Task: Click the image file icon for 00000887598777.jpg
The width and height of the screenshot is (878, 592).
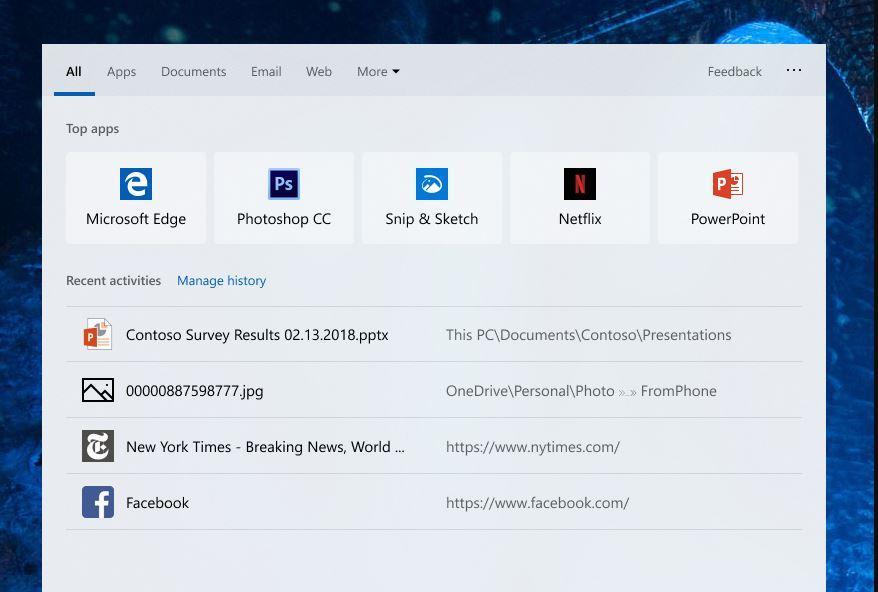Action: [98, 391]
